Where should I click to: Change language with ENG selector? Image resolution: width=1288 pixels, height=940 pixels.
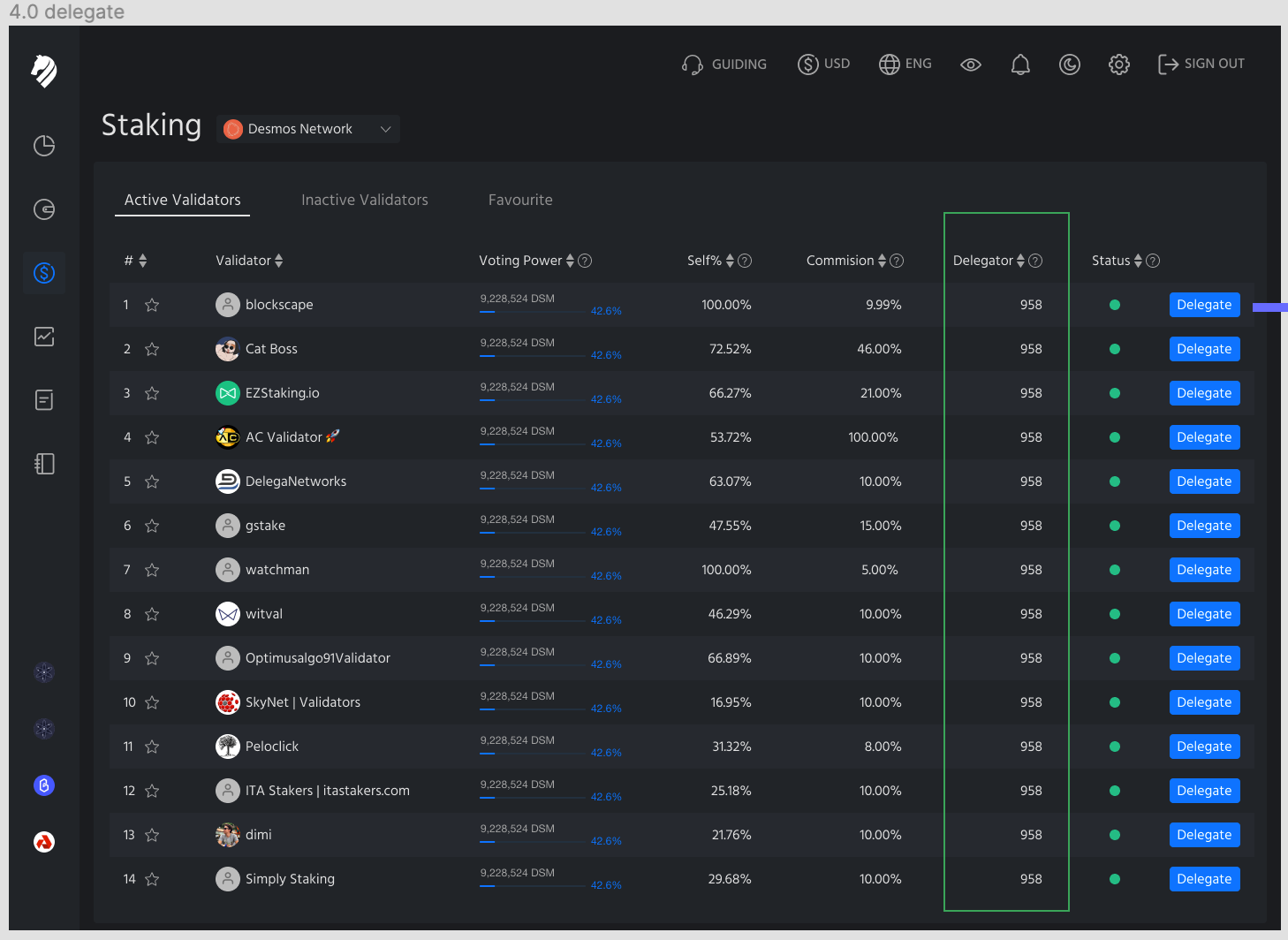point(905,64)
